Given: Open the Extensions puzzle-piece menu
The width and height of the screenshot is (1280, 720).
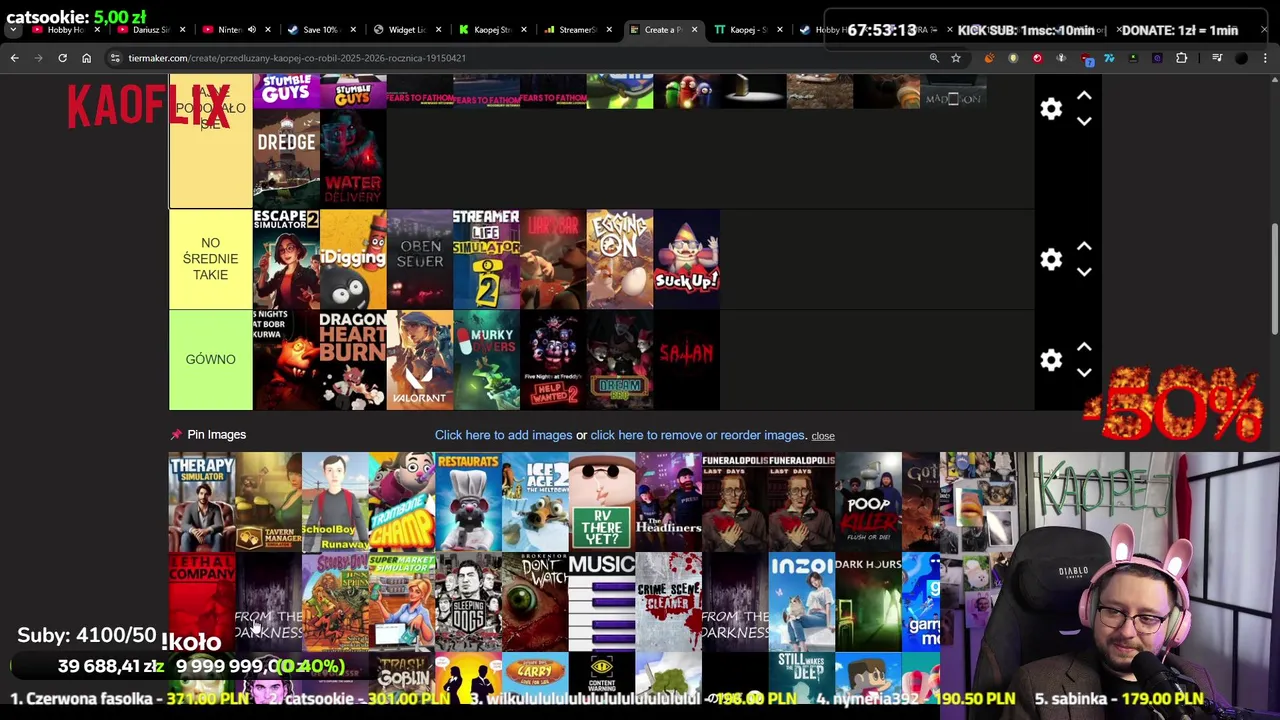Looking at the screenshot, I should (1181, 58).
